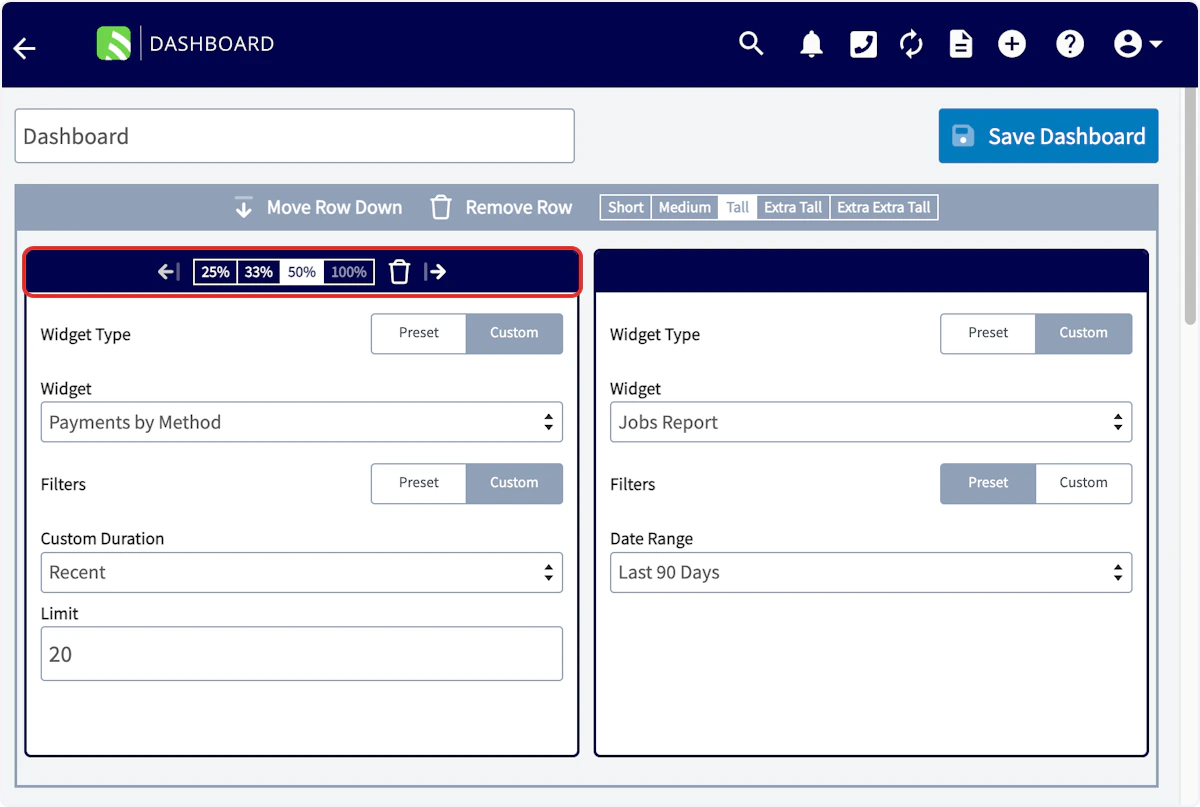Select Custom widget type for Payments widget
Screen dimensions: 1200x807
(514, 333)
